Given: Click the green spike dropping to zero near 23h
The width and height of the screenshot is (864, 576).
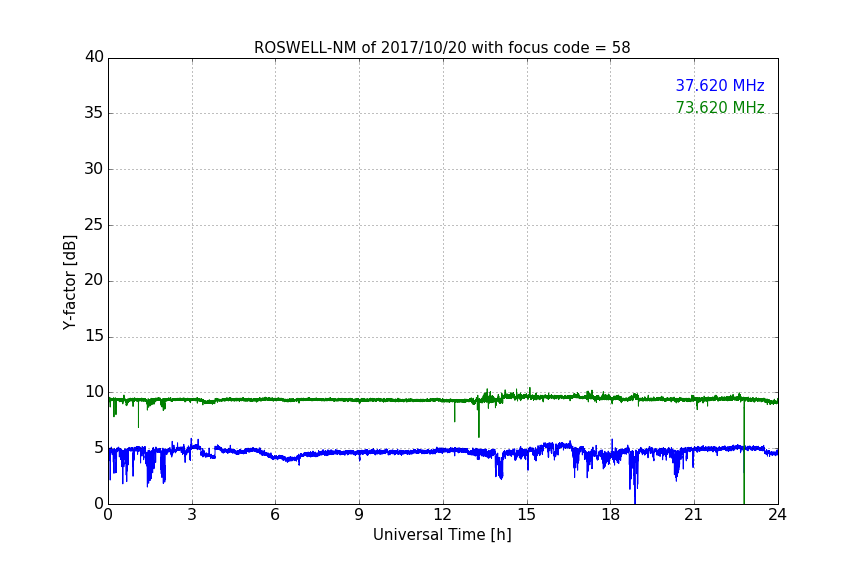Looking at the screenshot, I should (x=744, y=452).
